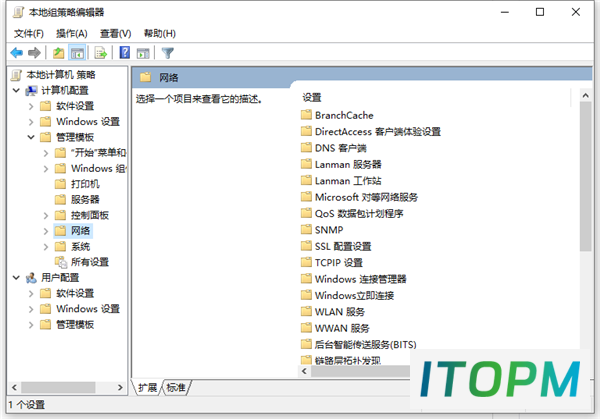
Task: Open the 查看(V) menu
Action: coord(116,34)
